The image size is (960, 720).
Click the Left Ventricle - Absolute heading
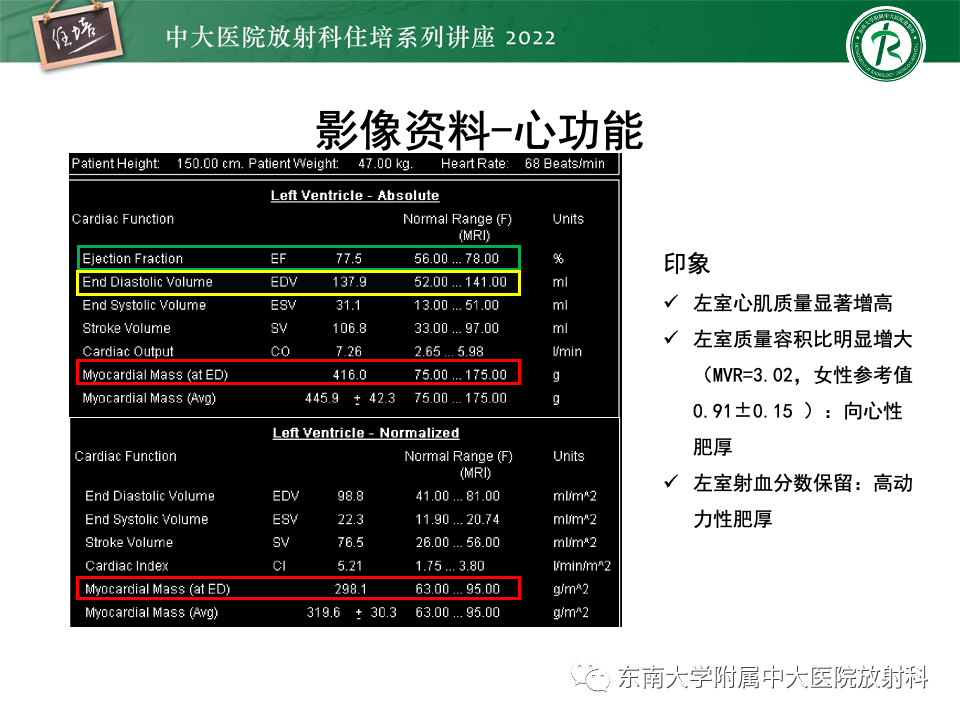(x=355, y=195)
